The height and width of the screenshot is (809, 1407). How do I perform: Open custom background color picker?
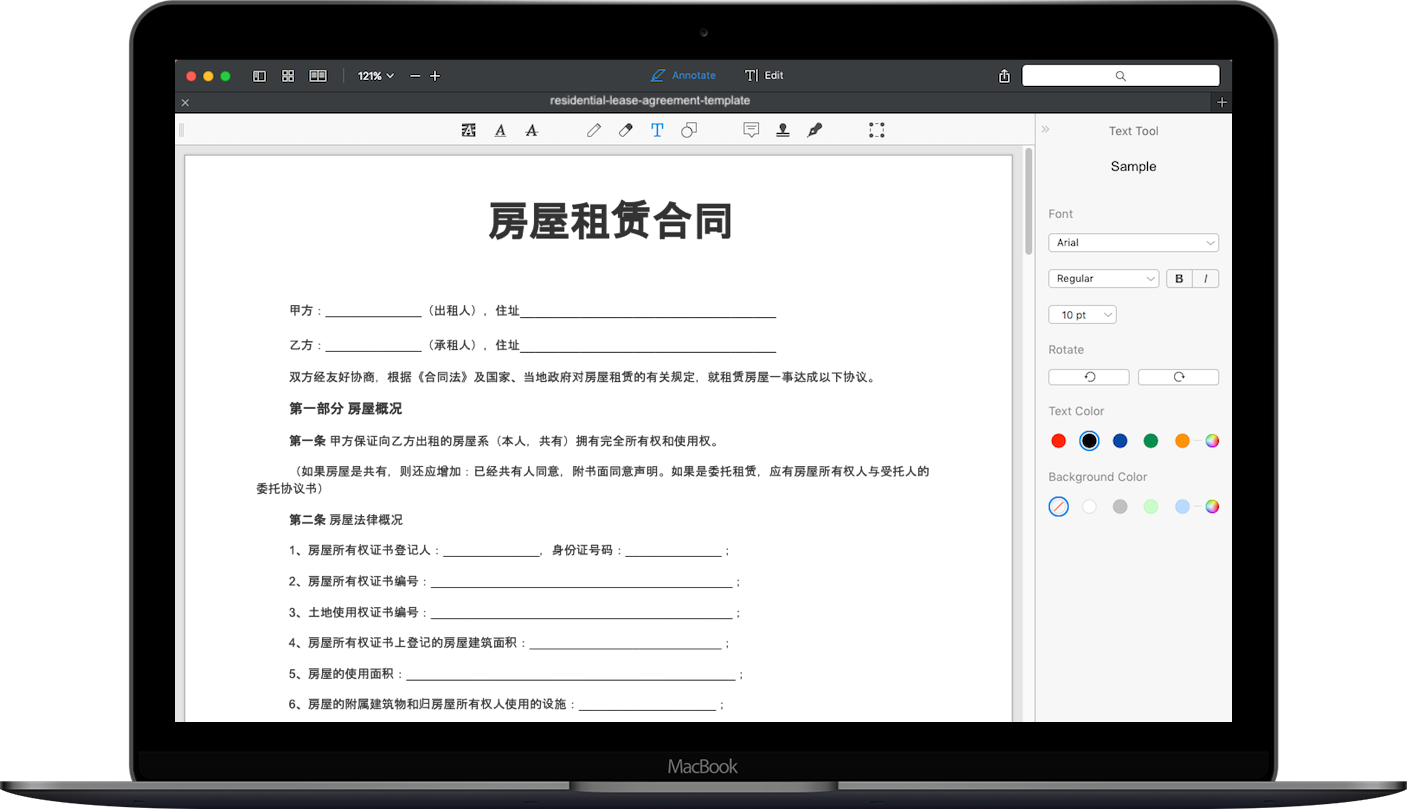1212,507
